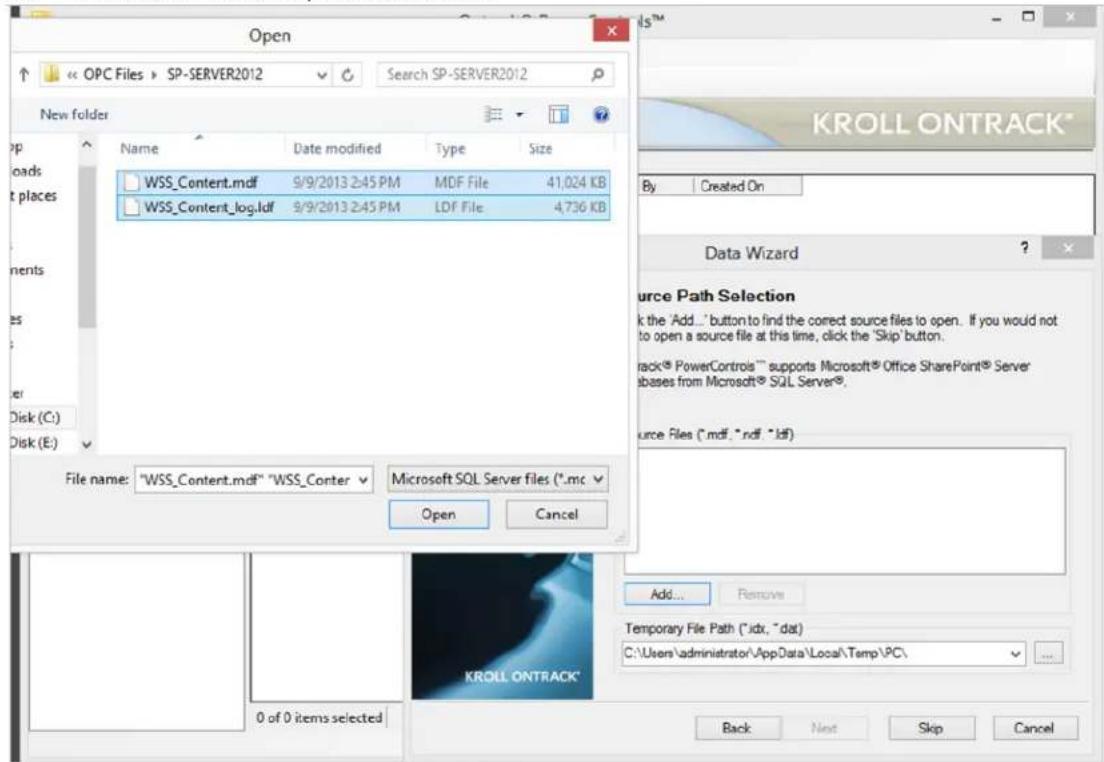The image size is (1104, 762).
Task: Open the File name combo box dropdown
Action: (363, 480)
